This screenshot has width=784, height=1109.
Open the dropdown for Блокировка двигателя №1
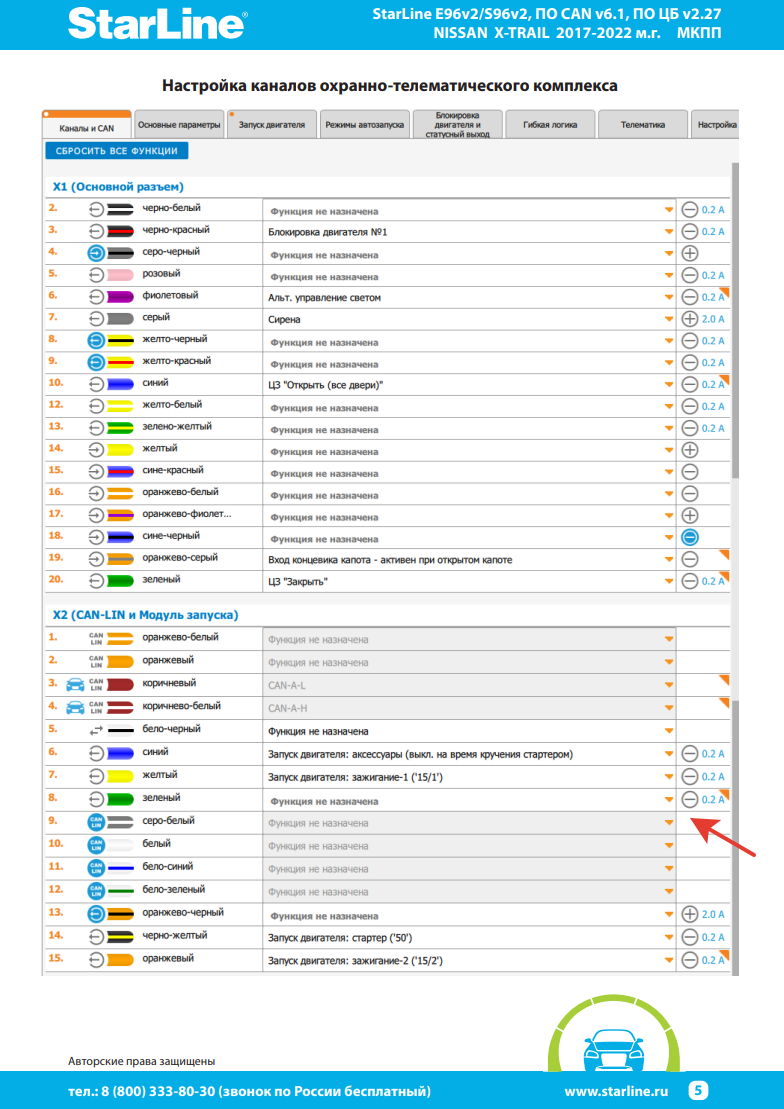pyautogui.click(x=668, y=232)
